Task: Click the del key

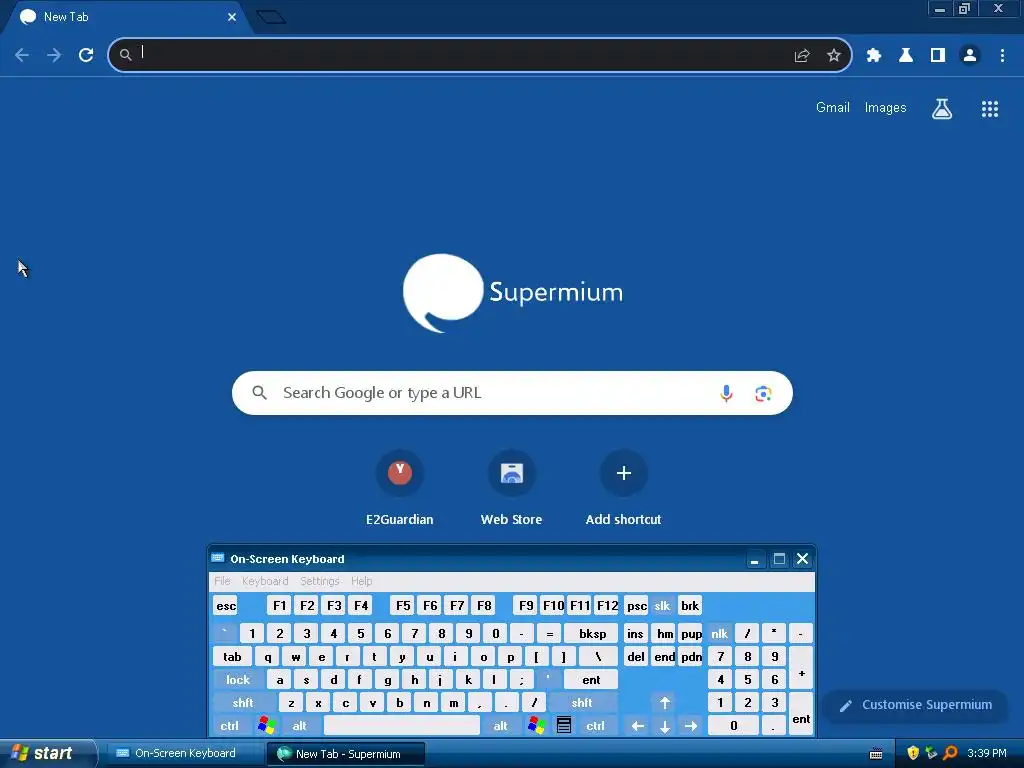Action: point(635,657)
